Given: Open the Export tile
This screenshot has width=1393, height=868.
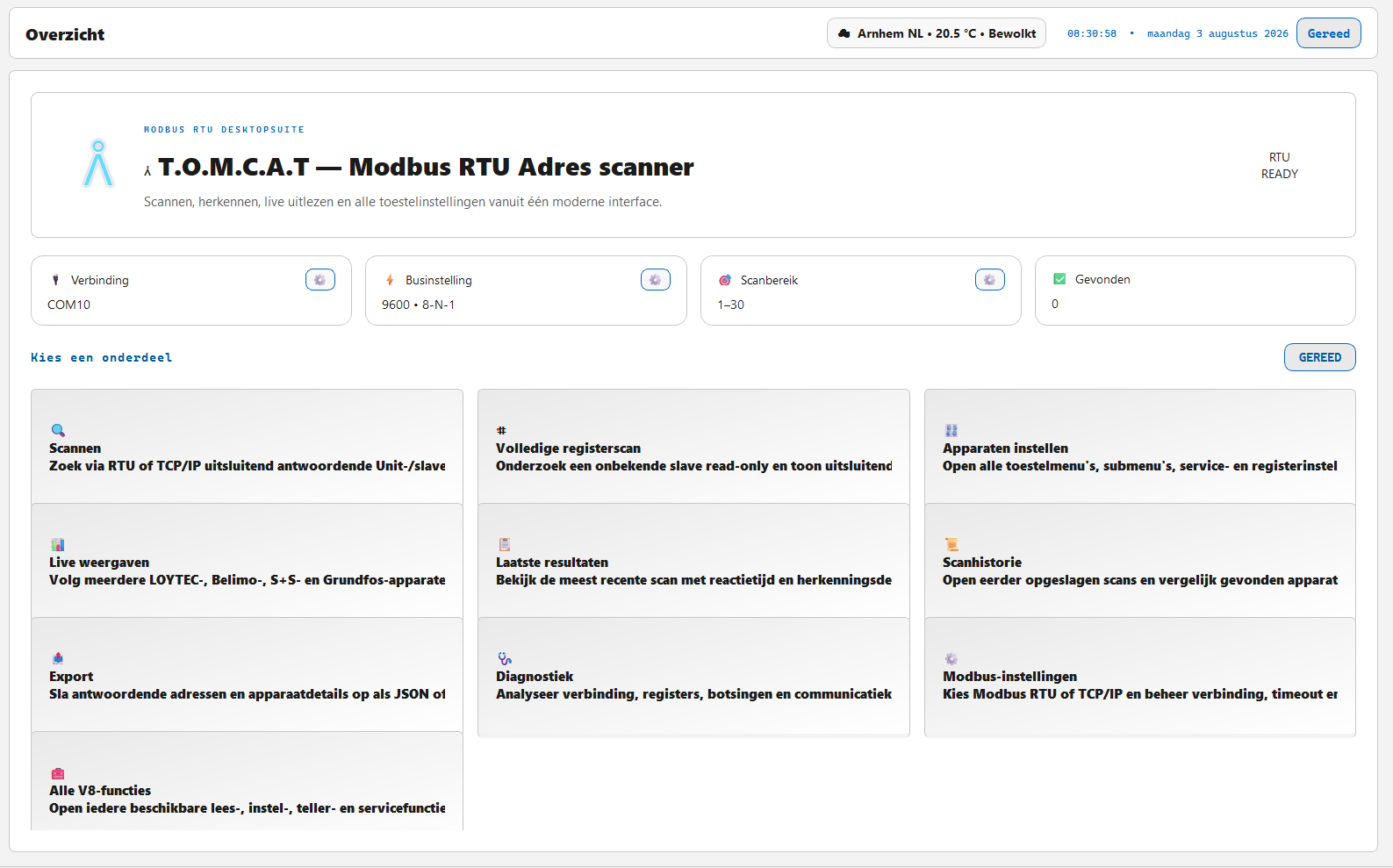Looking at the screenshot, I should coord(247,675).
